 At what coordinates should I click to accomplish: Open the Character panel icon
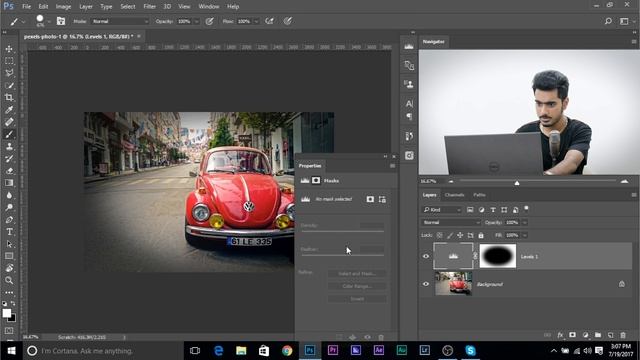[409, 104]
